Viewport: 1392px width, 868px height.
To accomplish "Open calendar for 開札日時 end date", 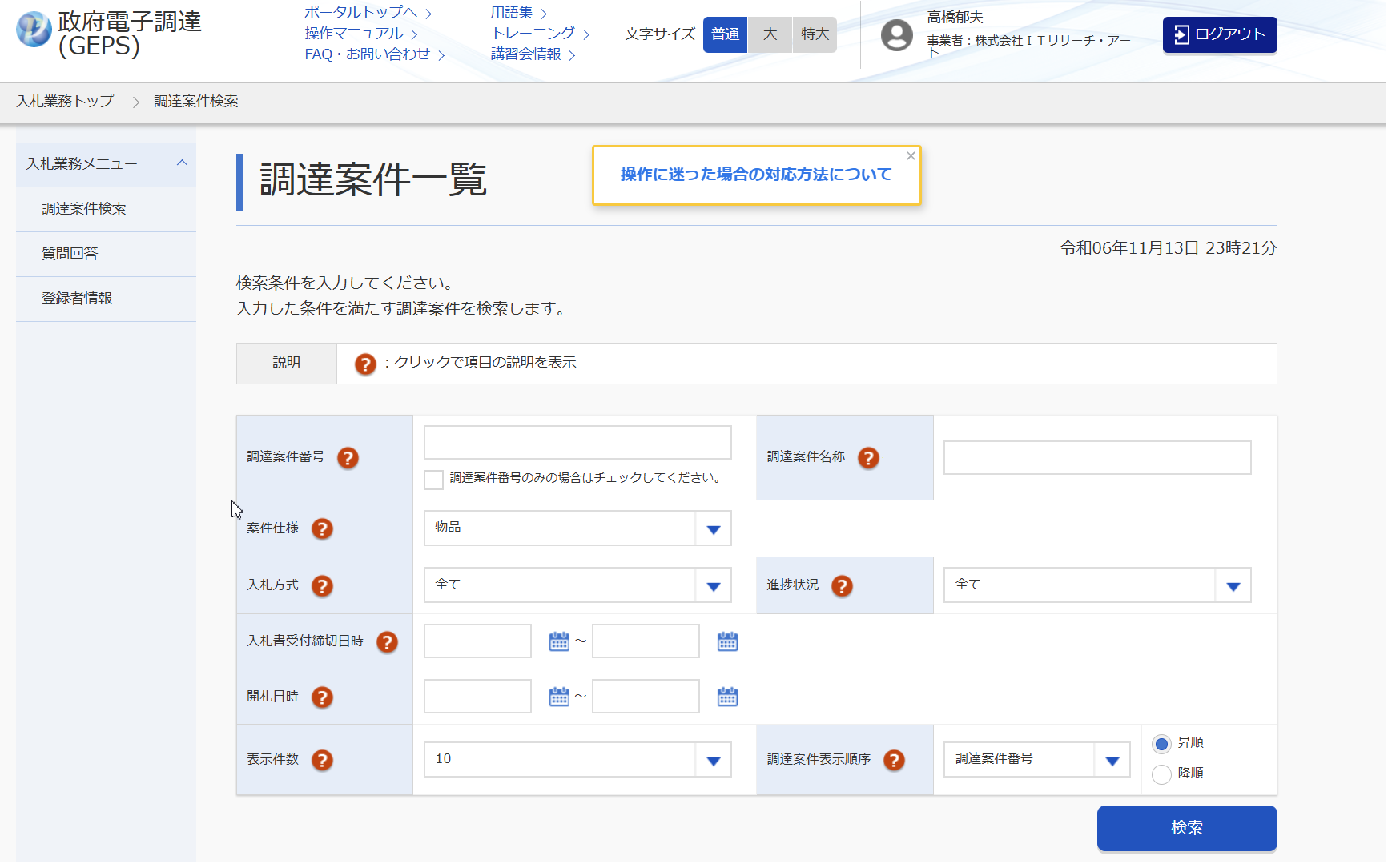I will tap(727, 697).
